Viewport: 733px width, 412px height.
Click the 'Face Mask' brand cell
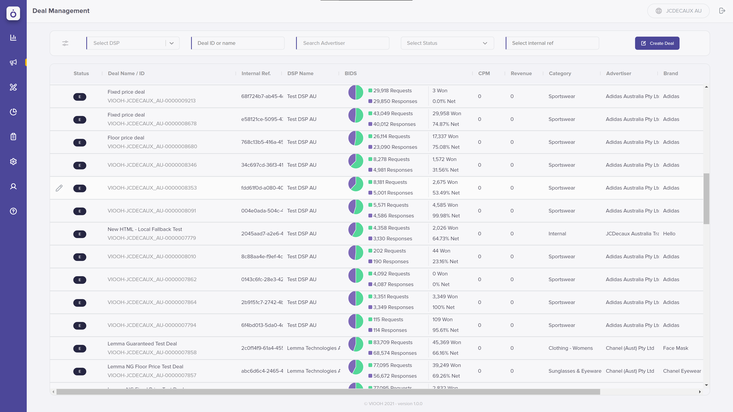pos(675,348)
